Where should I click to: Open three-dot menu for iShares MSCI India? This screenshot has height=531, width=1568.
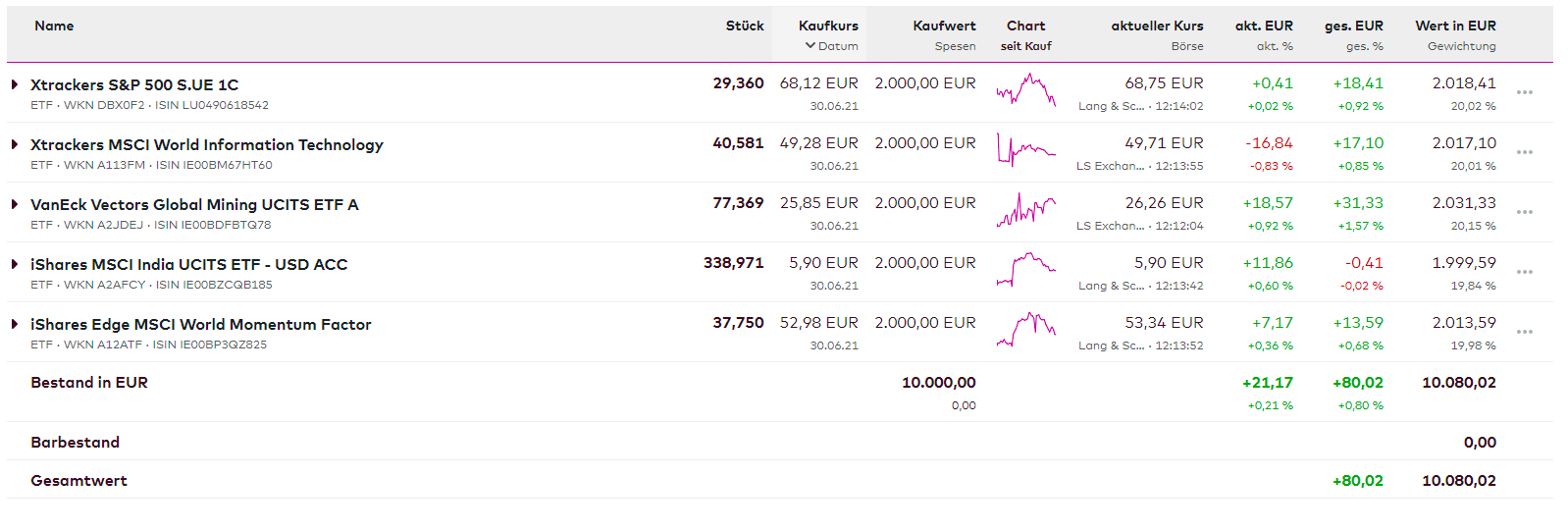pyautogui.click(x=1524, y=272)
